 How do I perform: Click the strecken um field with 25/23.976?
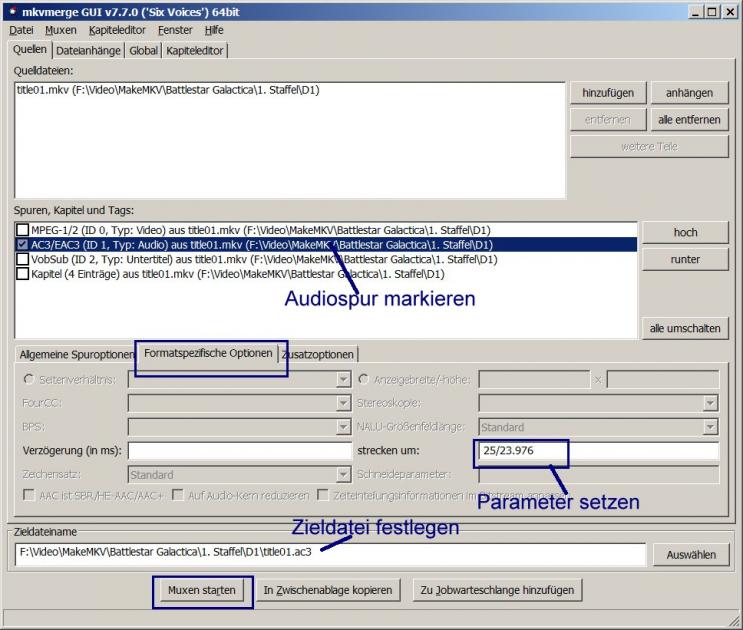point(598,450)
